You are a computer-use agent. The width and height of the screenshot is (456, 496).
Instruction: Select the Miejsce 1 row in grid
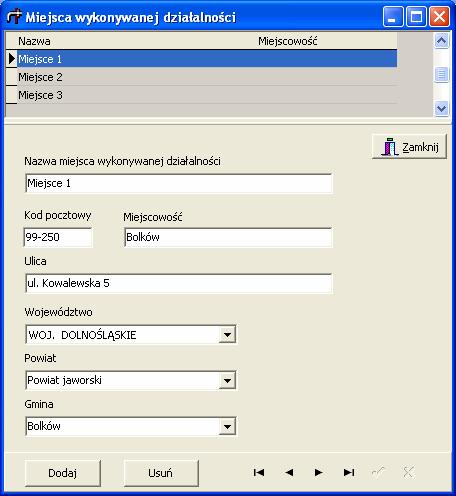(x=207, y=59)
